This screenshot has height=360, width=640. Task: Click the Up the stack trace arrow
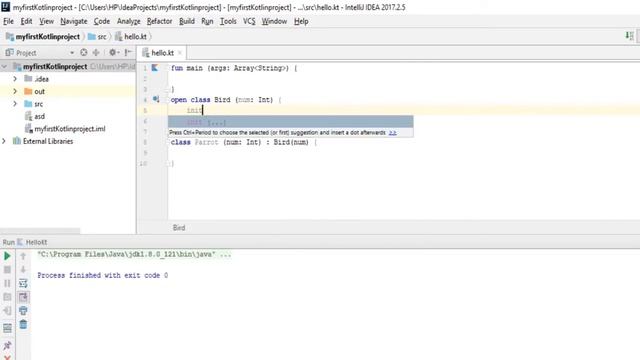[23, 256]
